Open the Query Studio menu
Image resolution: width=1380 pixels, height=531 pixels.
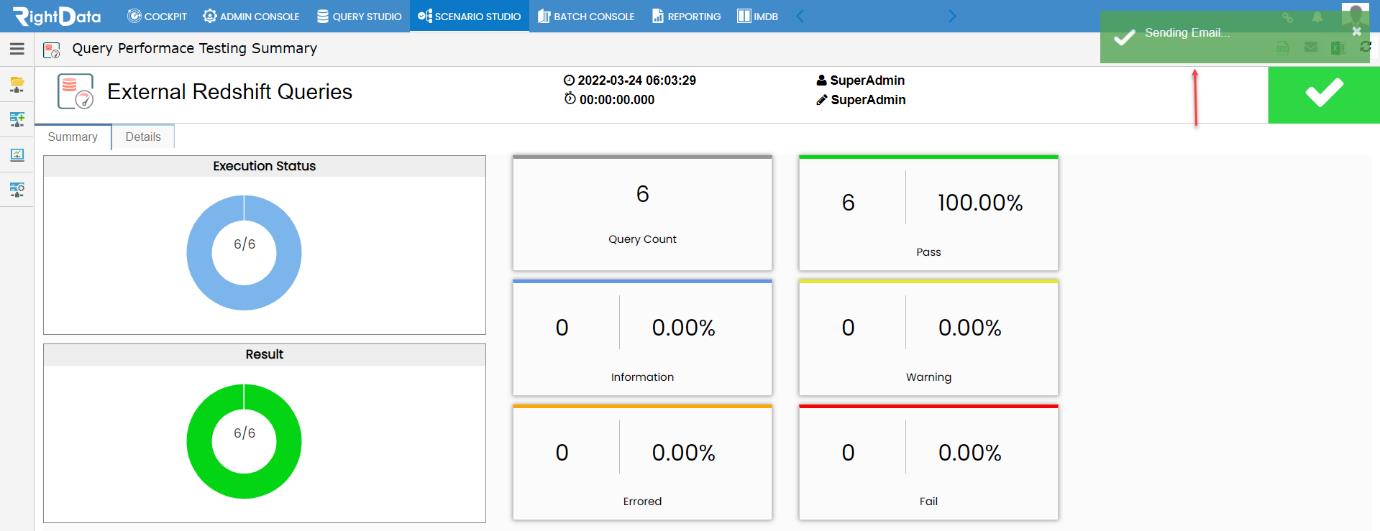click(x=359, y=16)
